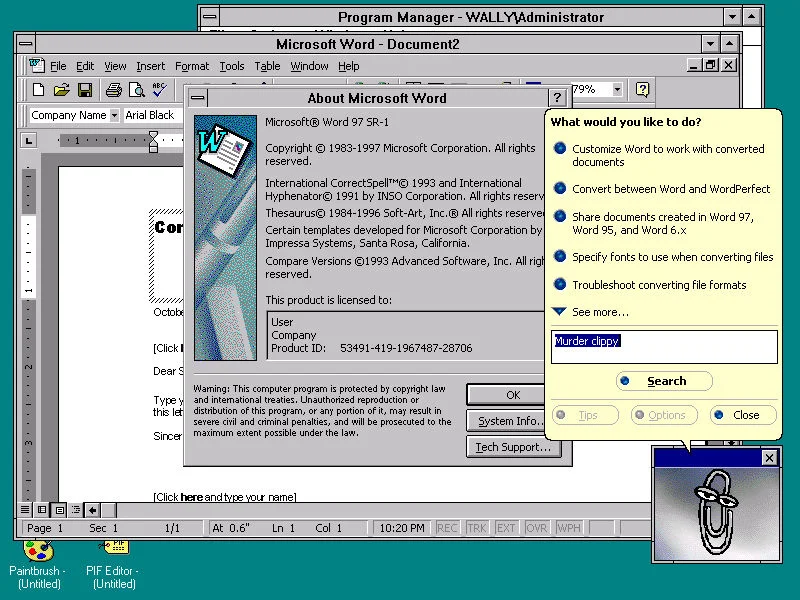The height and width of the screenshot is (600, 800).
Task: Click the Tech Support… button
Action: [x=513, y=447]
